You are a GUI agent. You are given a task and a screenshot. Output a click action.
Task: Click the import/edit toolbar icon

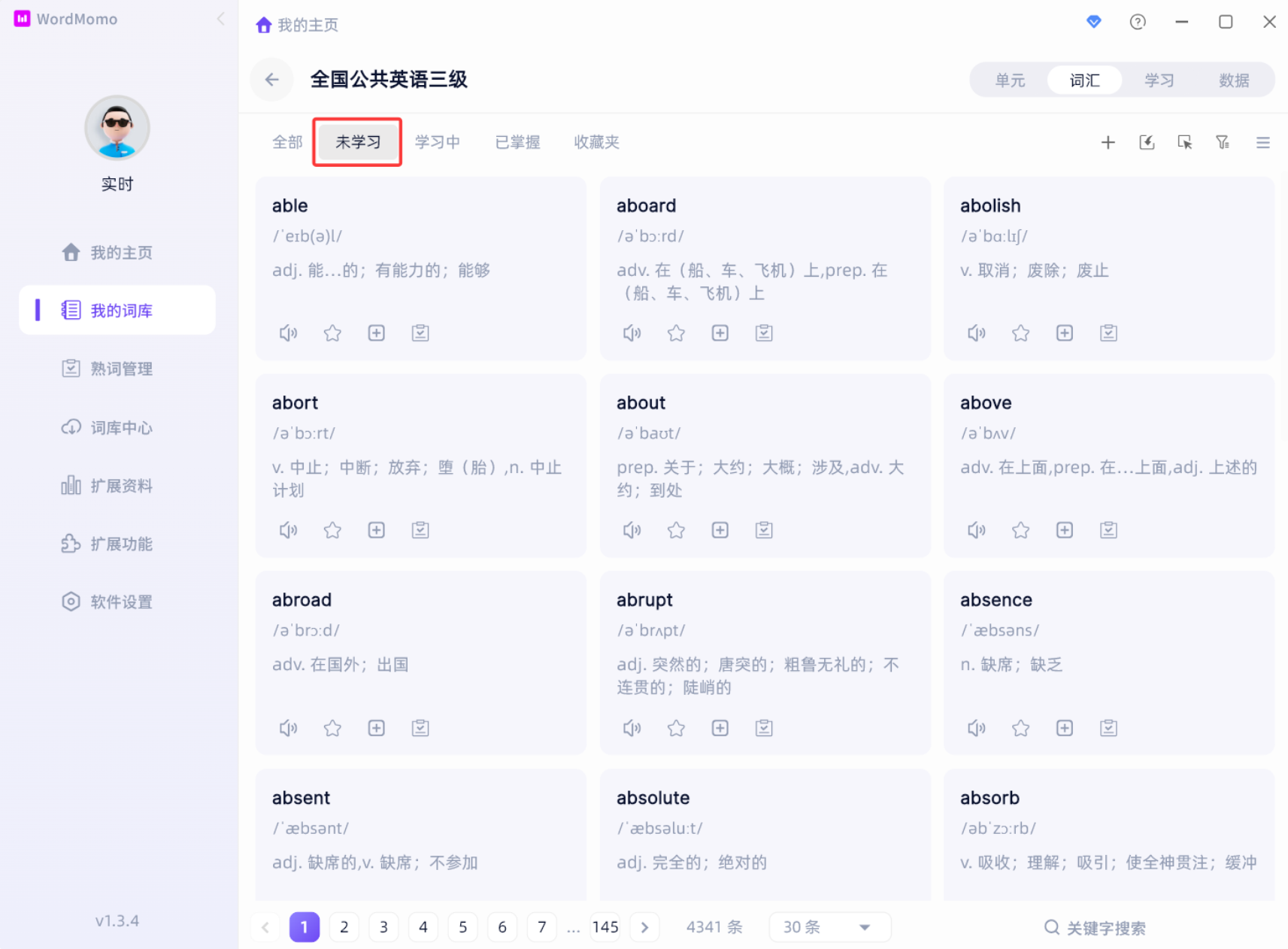1147,142
